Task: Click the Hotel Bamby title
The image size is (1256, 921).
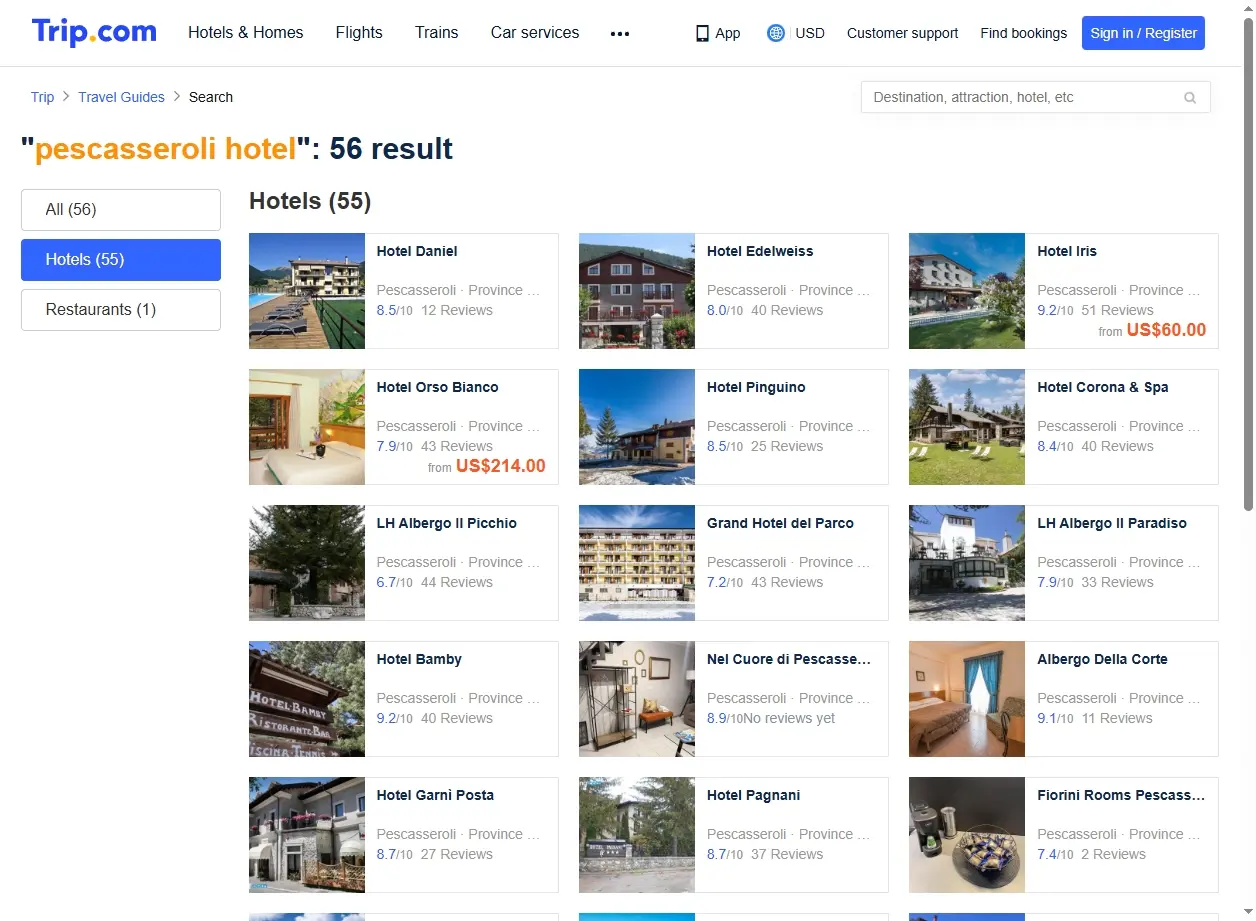Action: (x=419, y=659)
